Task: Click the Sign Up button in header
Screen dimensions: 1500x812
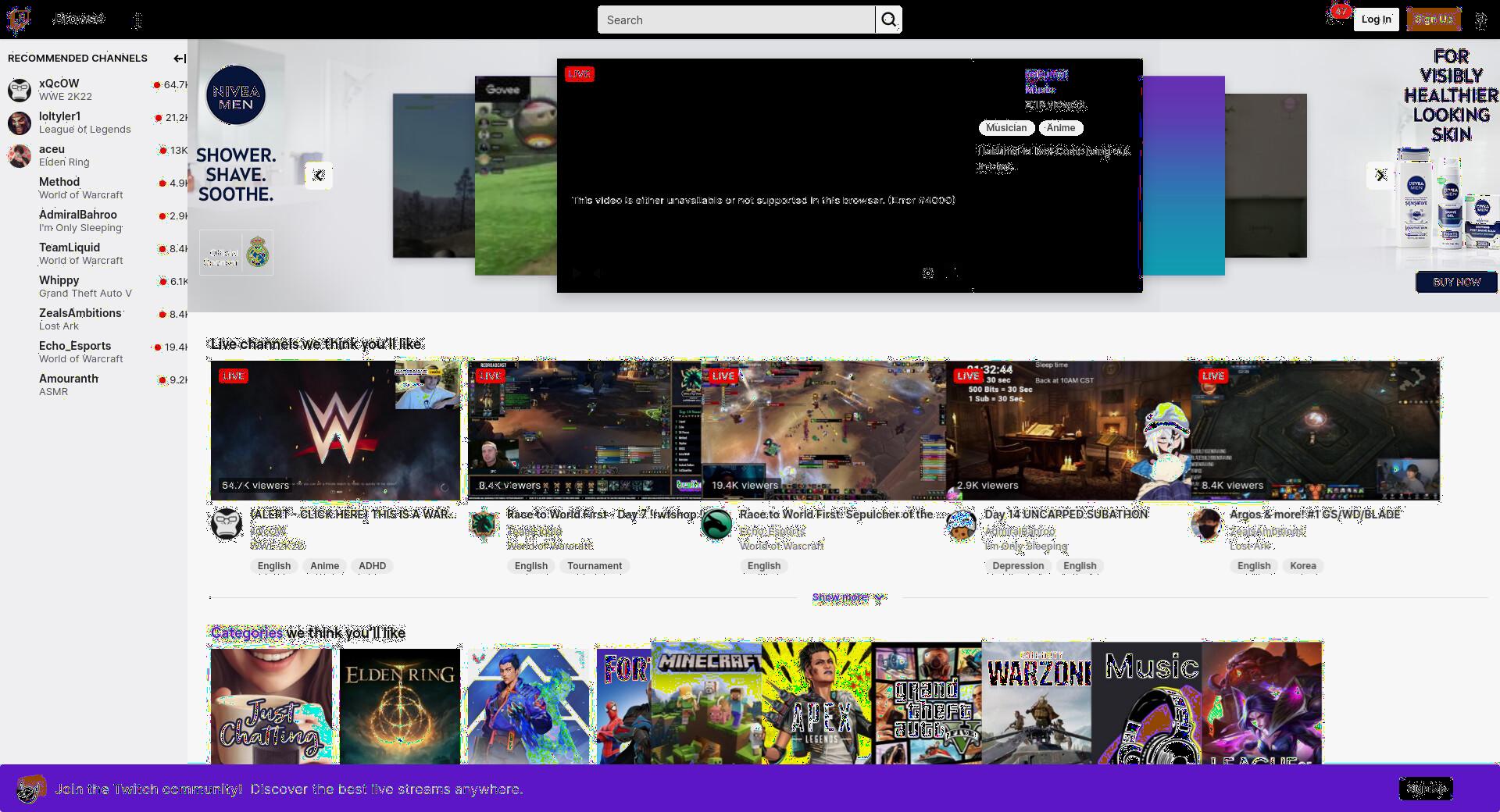Action: coord(1434,20)
